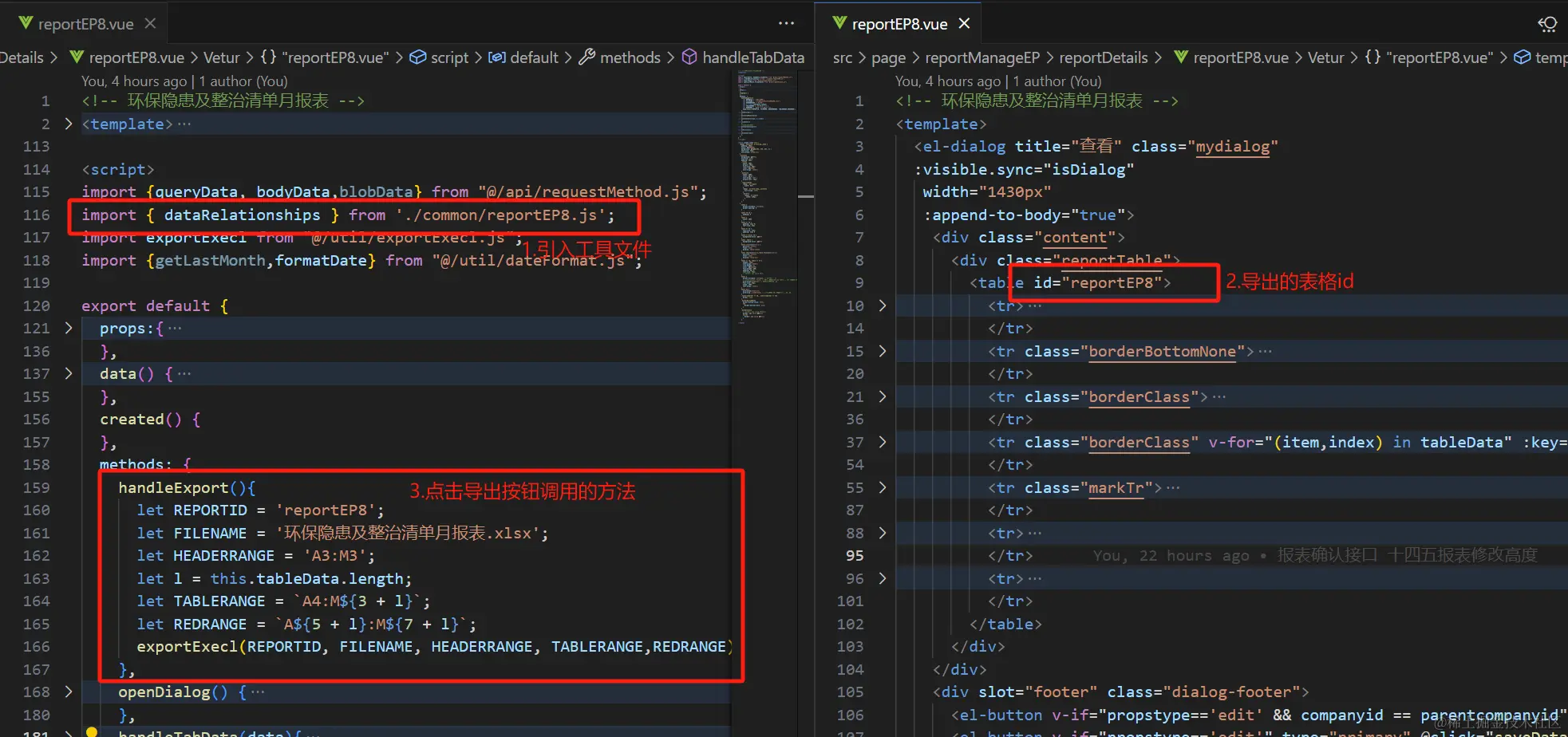
Task: Expand the folded props block at line 121
Action: (x=69, y=328)
